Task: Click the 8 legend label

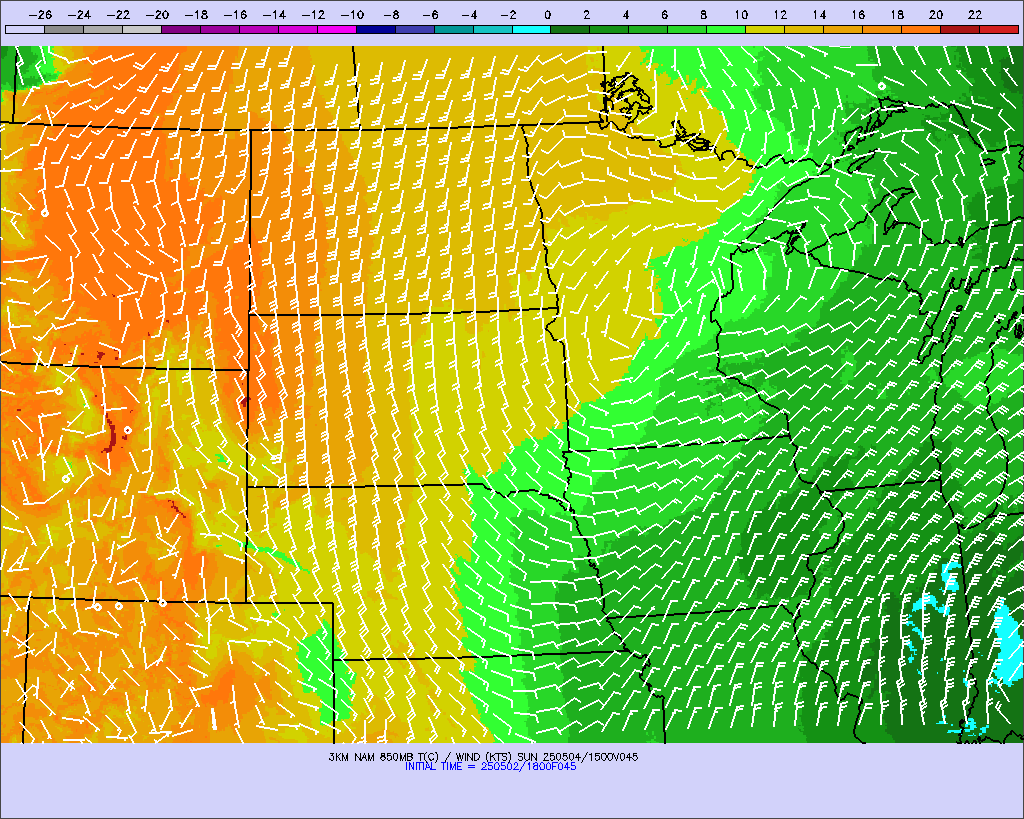Action: tap(703, 15)
